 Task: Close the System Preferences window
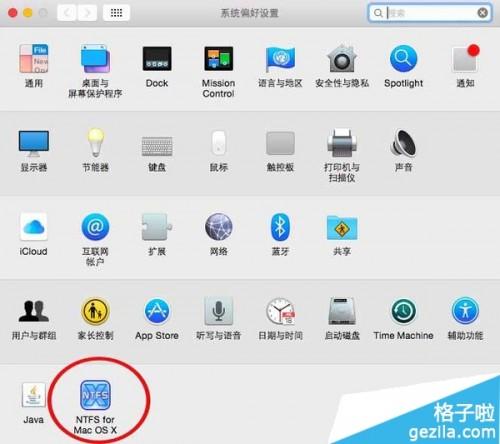click(13, 13)
